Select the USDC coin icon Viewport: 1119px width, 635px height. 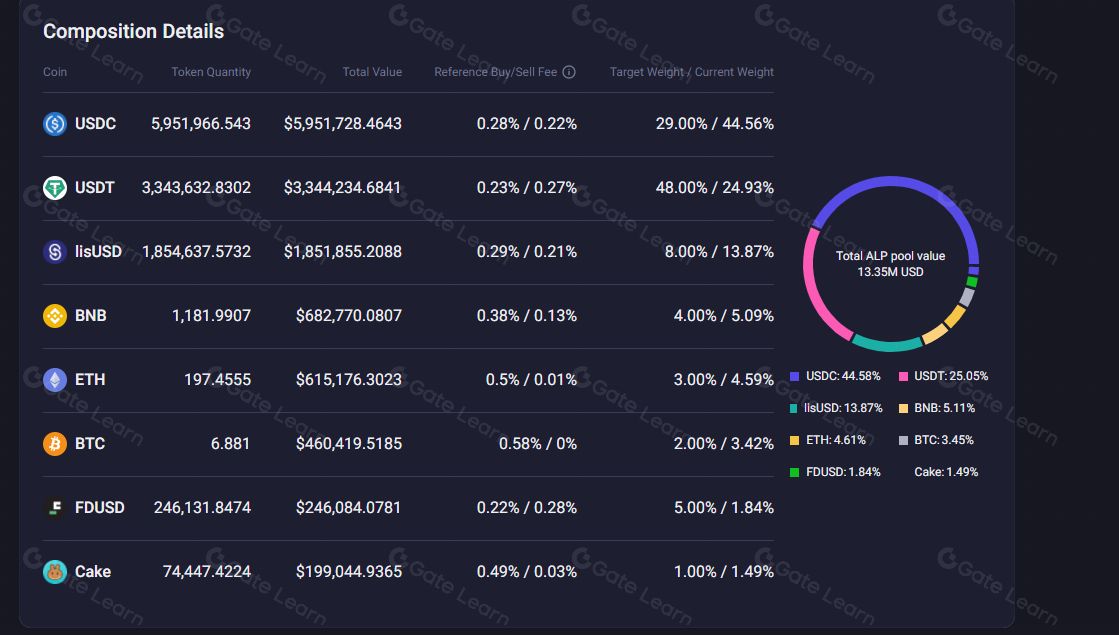pos(54,124)
